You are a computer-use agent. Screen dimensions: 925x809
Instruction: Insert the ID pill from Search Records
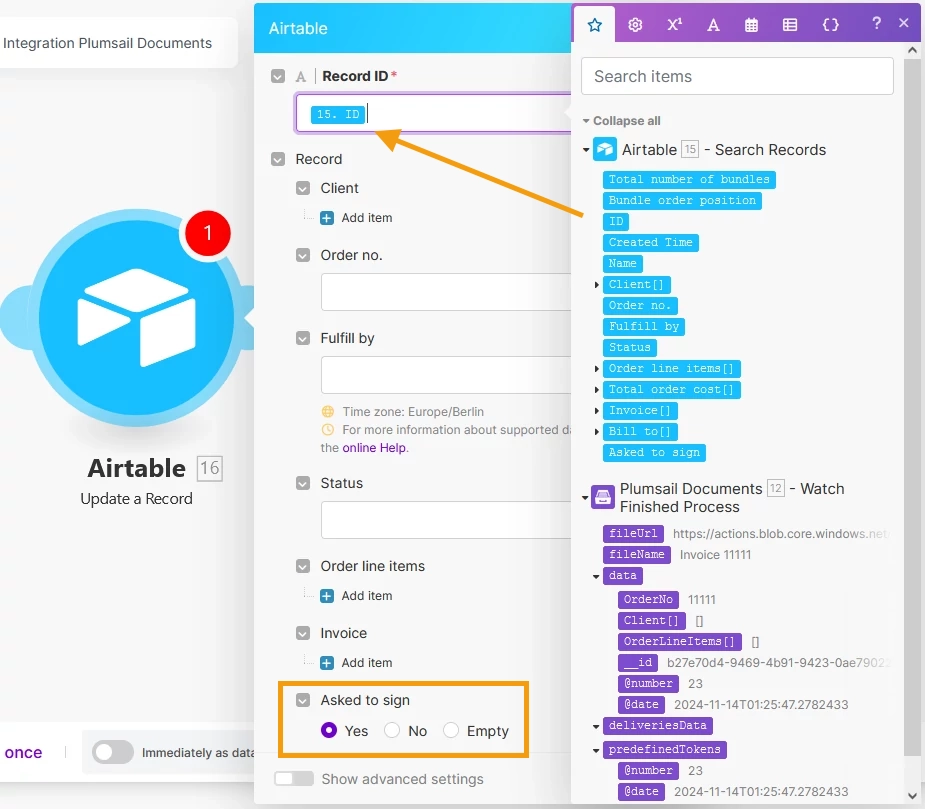(x=616, y=221)
